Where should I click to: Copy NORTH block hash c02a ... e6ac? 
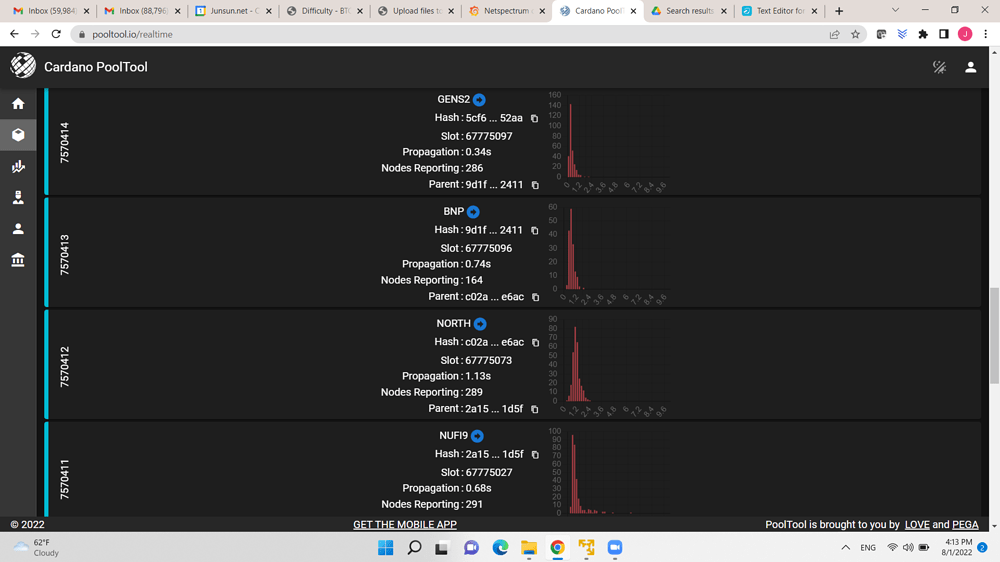point(536,343)
